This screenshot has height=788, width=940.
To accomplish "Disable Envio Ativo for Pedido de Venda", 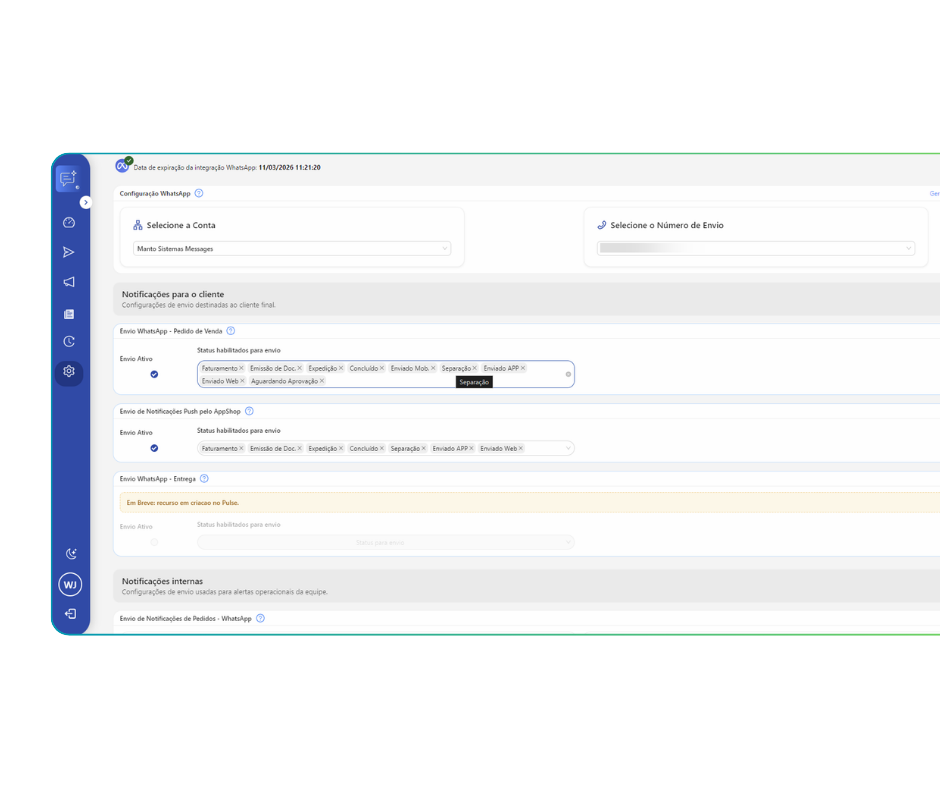I will (x=153, y=374).
